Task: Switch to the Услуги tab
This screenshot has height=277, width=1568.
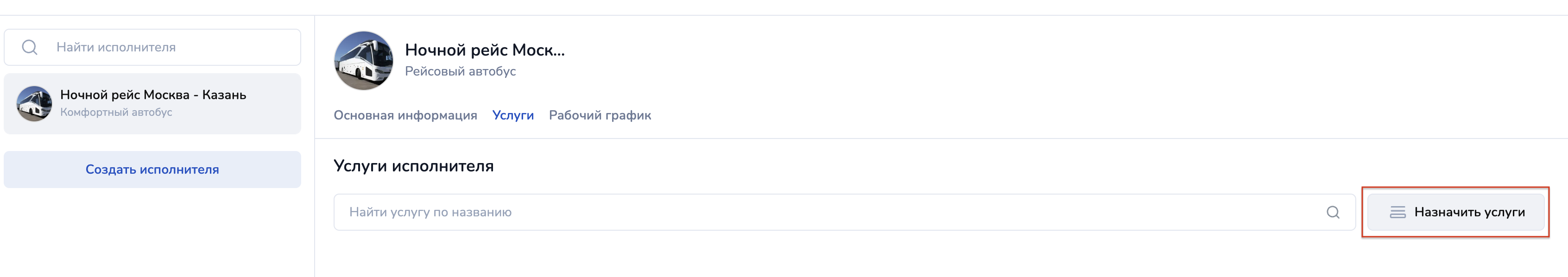Action: click(513, 116)
